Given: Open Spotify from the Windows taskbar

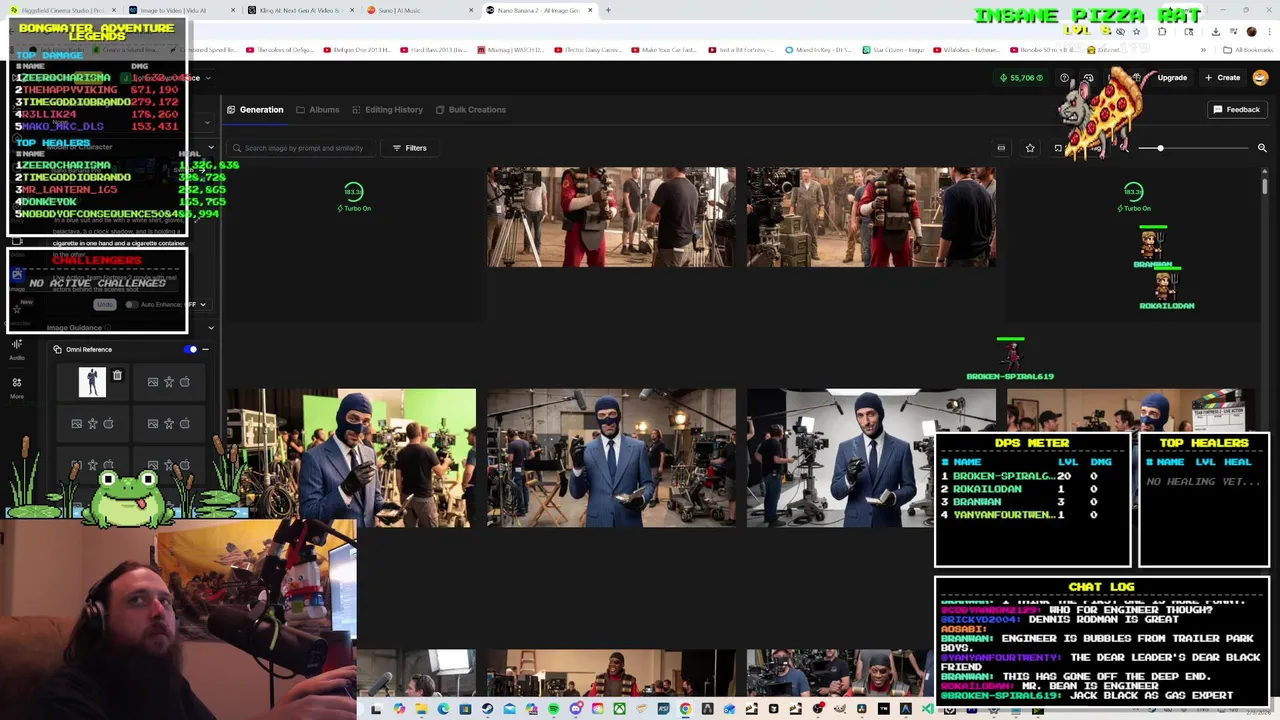Looking at the screenshot, I should click(553, 709).
